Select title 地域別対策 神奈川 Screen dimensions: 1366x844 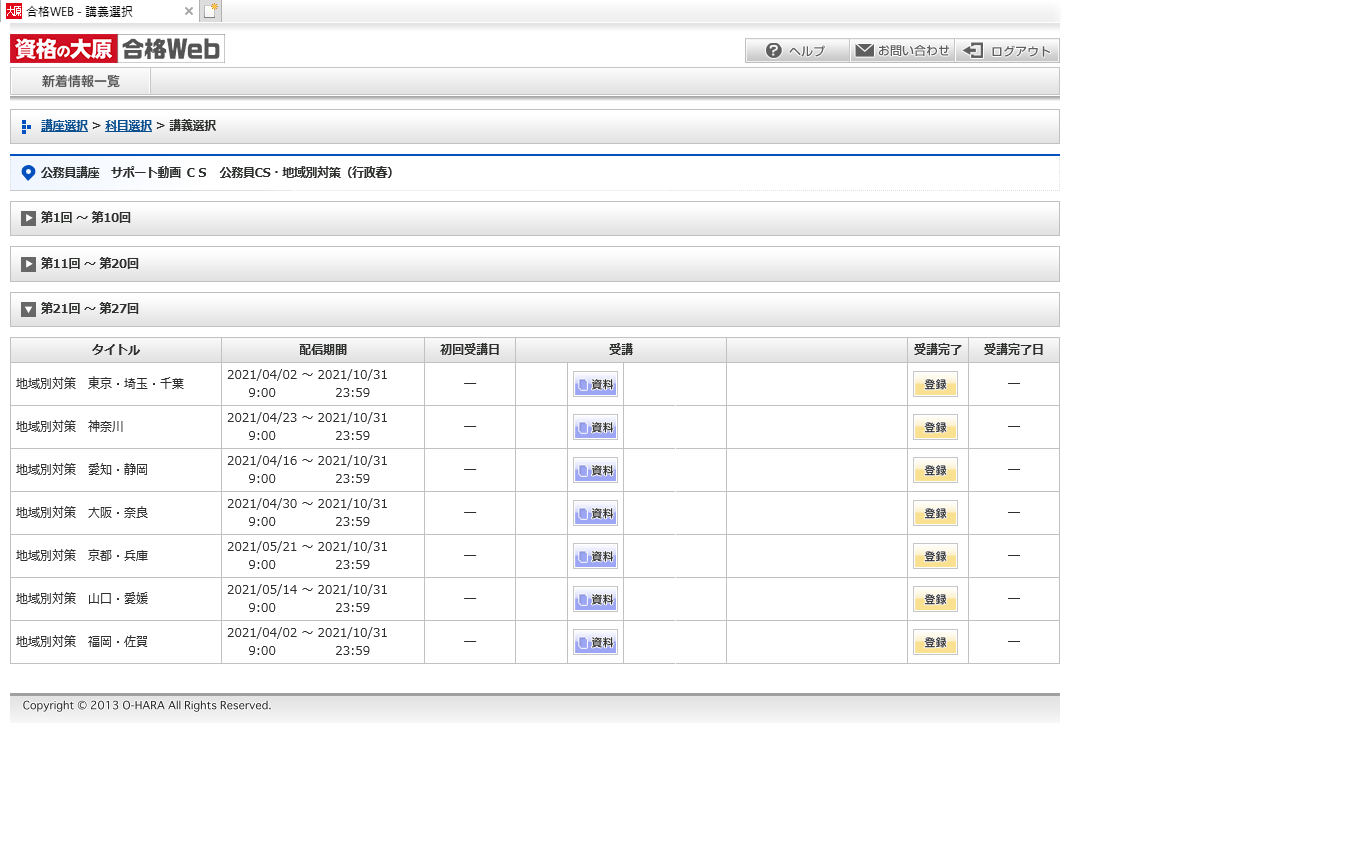[x=70, y=427]
